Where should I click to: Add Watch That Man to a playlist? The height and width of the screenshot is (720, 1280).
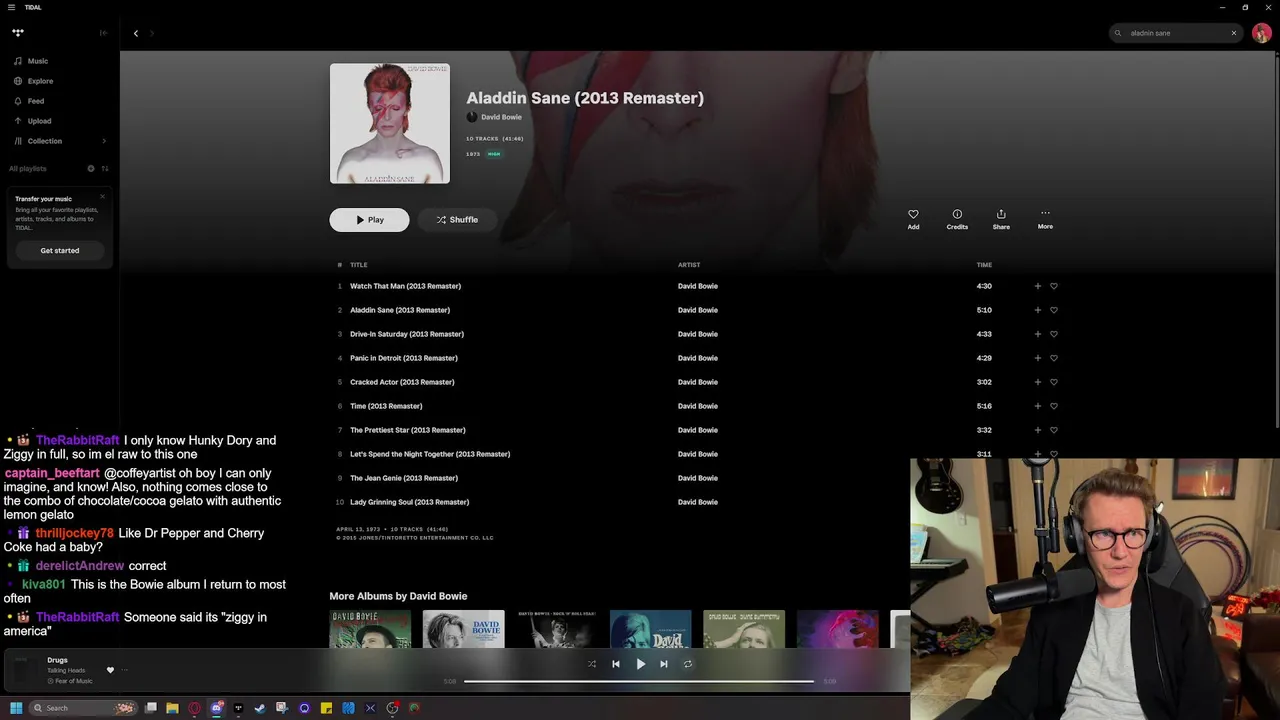point(1037,286)
